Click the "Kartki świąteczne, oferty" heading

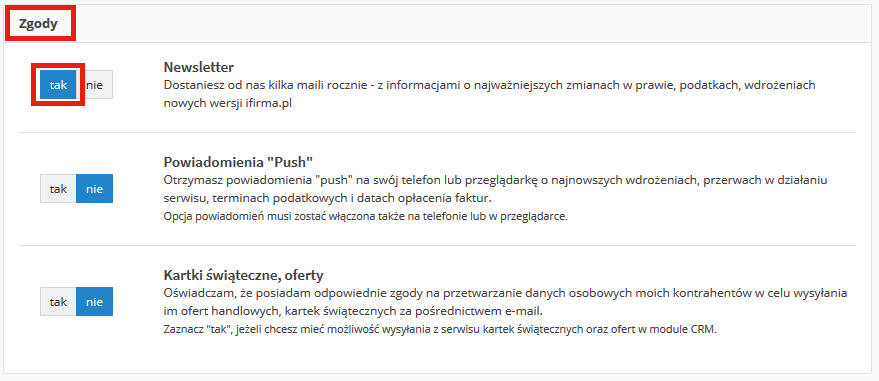[244, 276]
